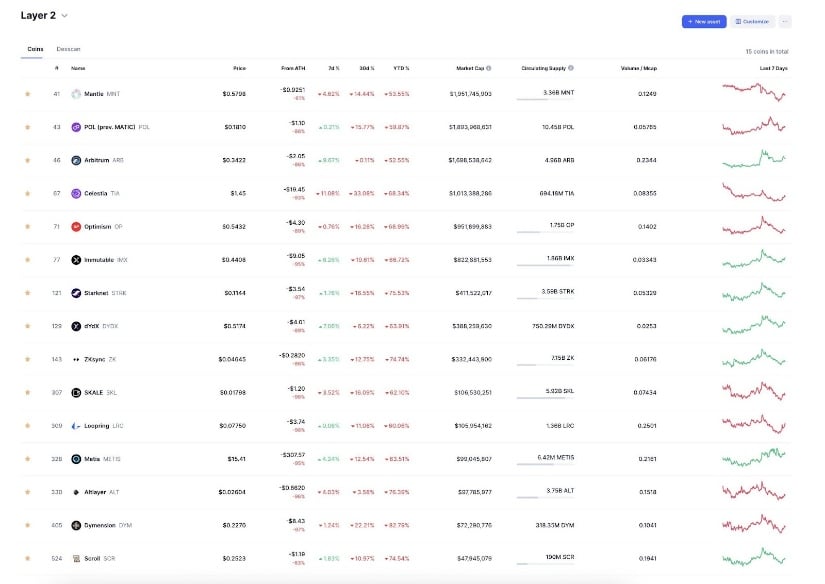The height and width of the screenshot is (584, 825).
Task: Click the Altlayer coin logo
Action: point(76,492)
